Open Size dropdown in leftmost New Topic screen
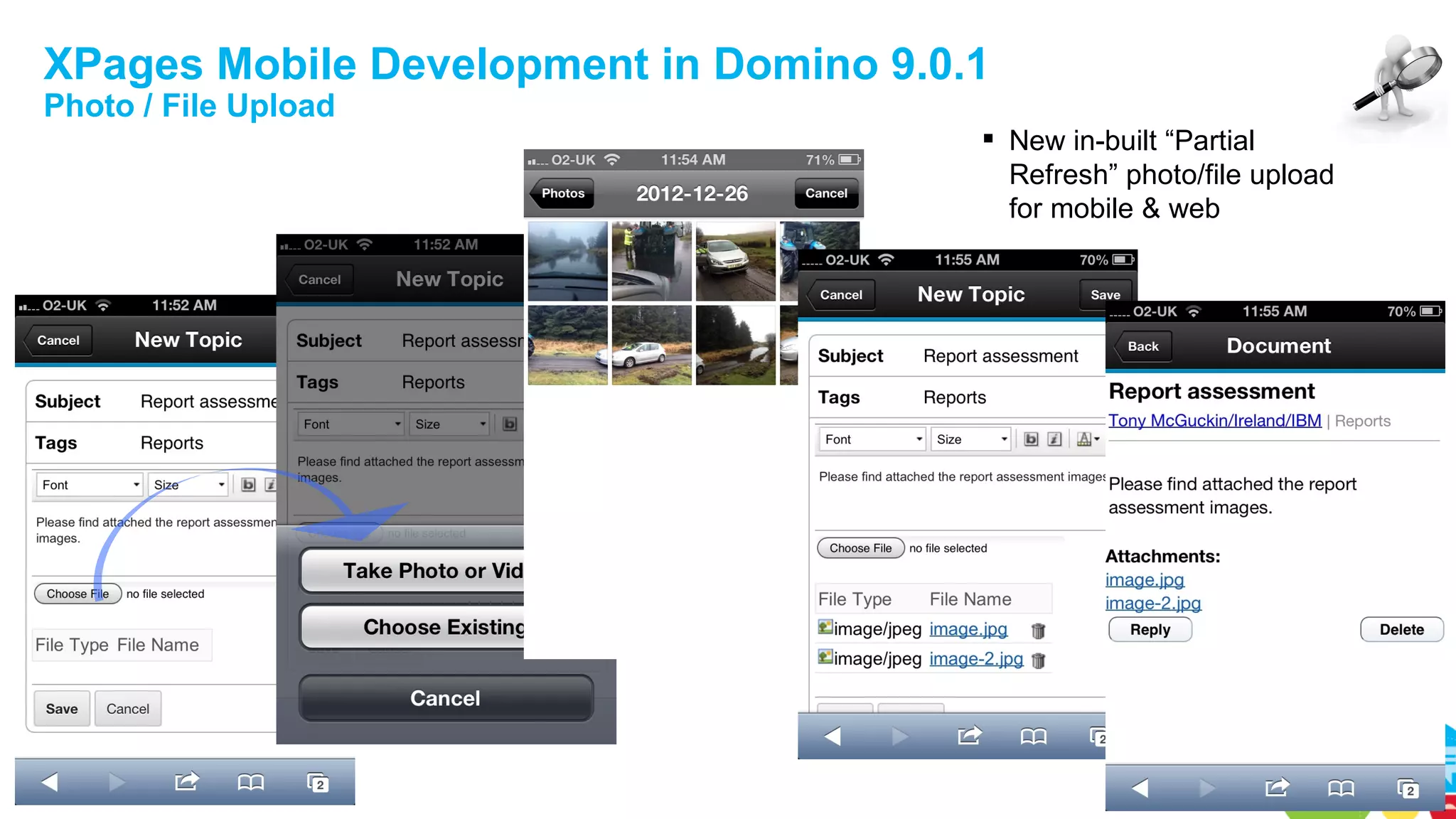 pos(189,485)
